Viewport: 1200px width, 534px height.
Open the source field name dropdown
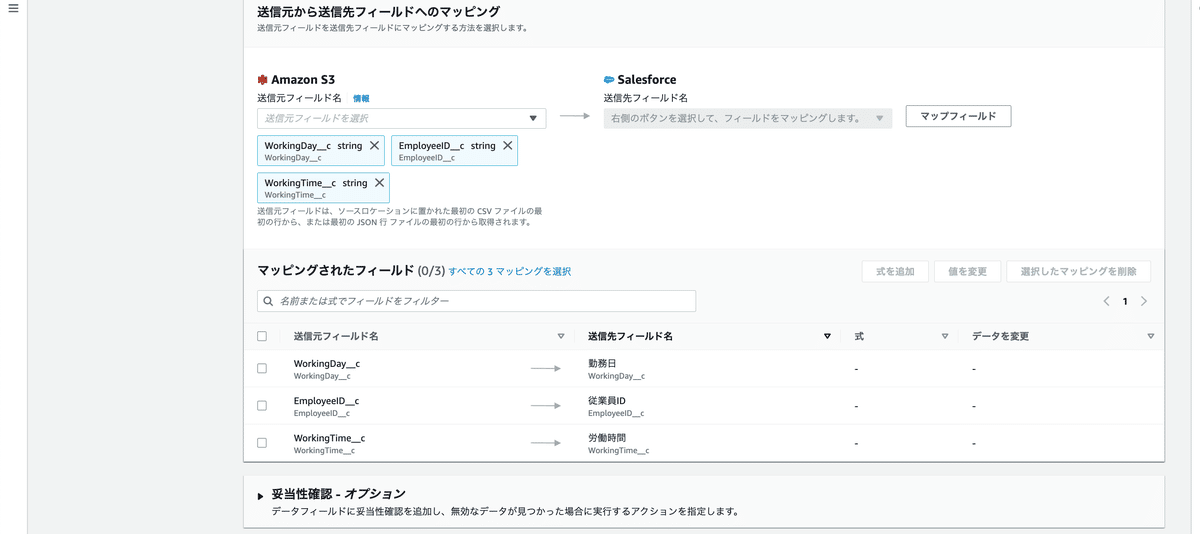point(401,118)
